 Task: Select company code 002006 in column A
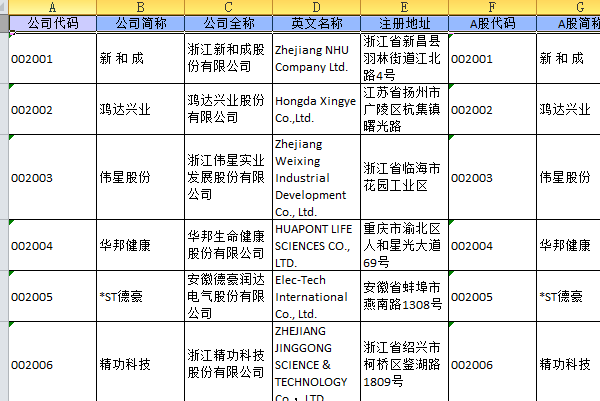click(x=52, y=362)
